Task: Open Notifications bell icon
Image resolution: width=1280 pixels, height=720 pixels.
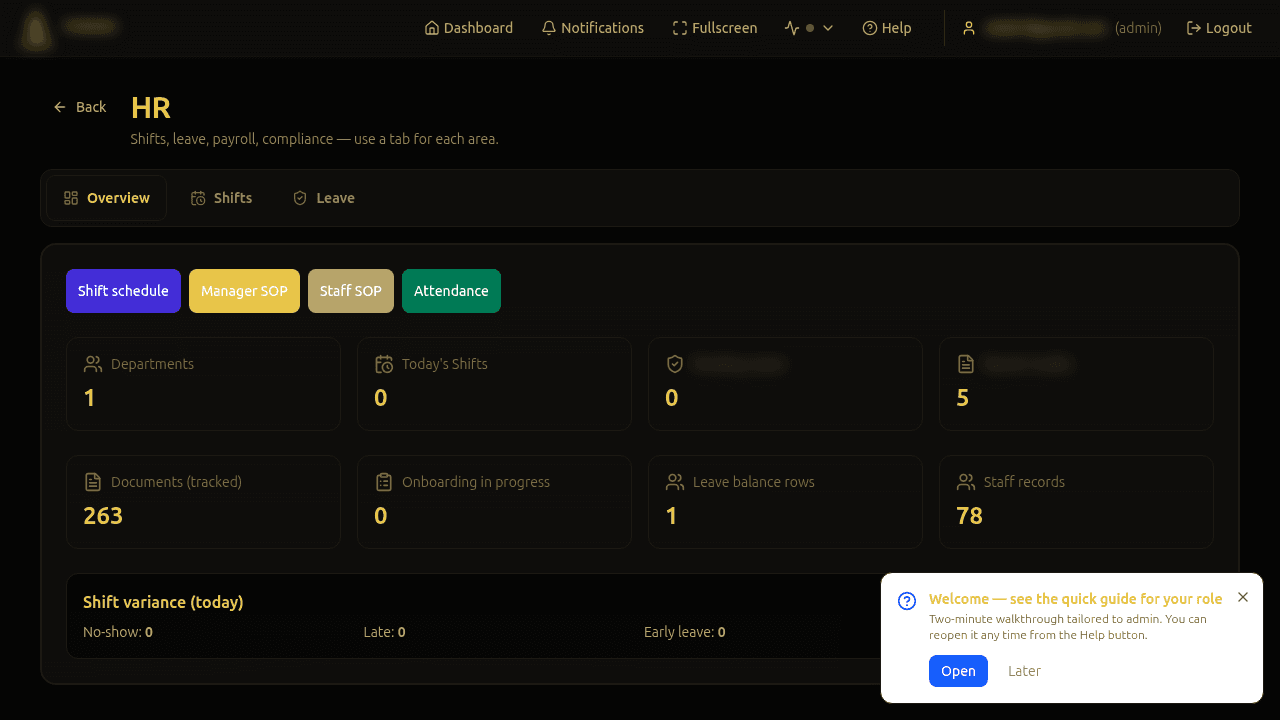Action: point(549,28)
